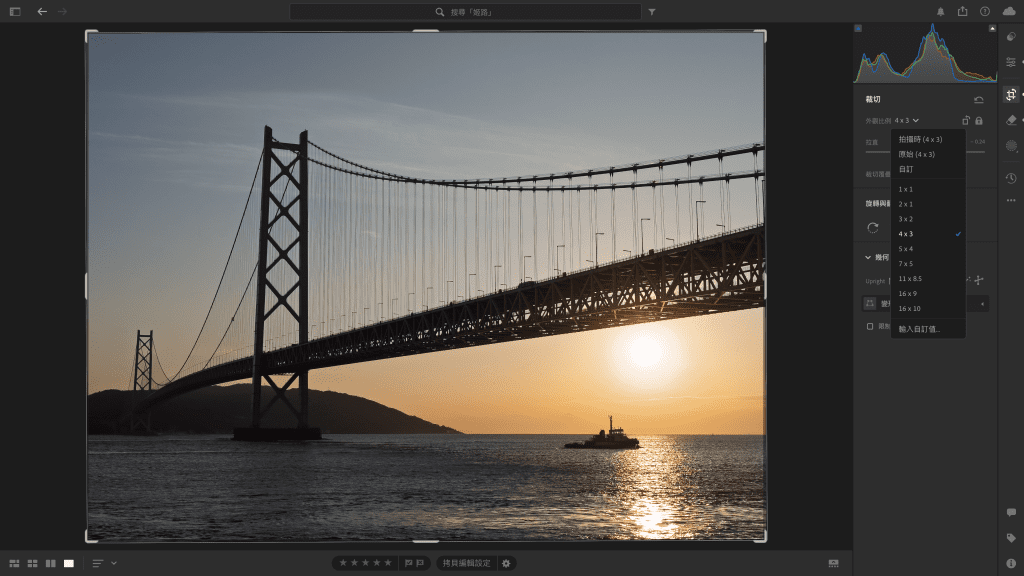The height and width of the screenshot is (576, 1024).
Task: Open the Healing Brush tool
Action: pos(1011,120)
